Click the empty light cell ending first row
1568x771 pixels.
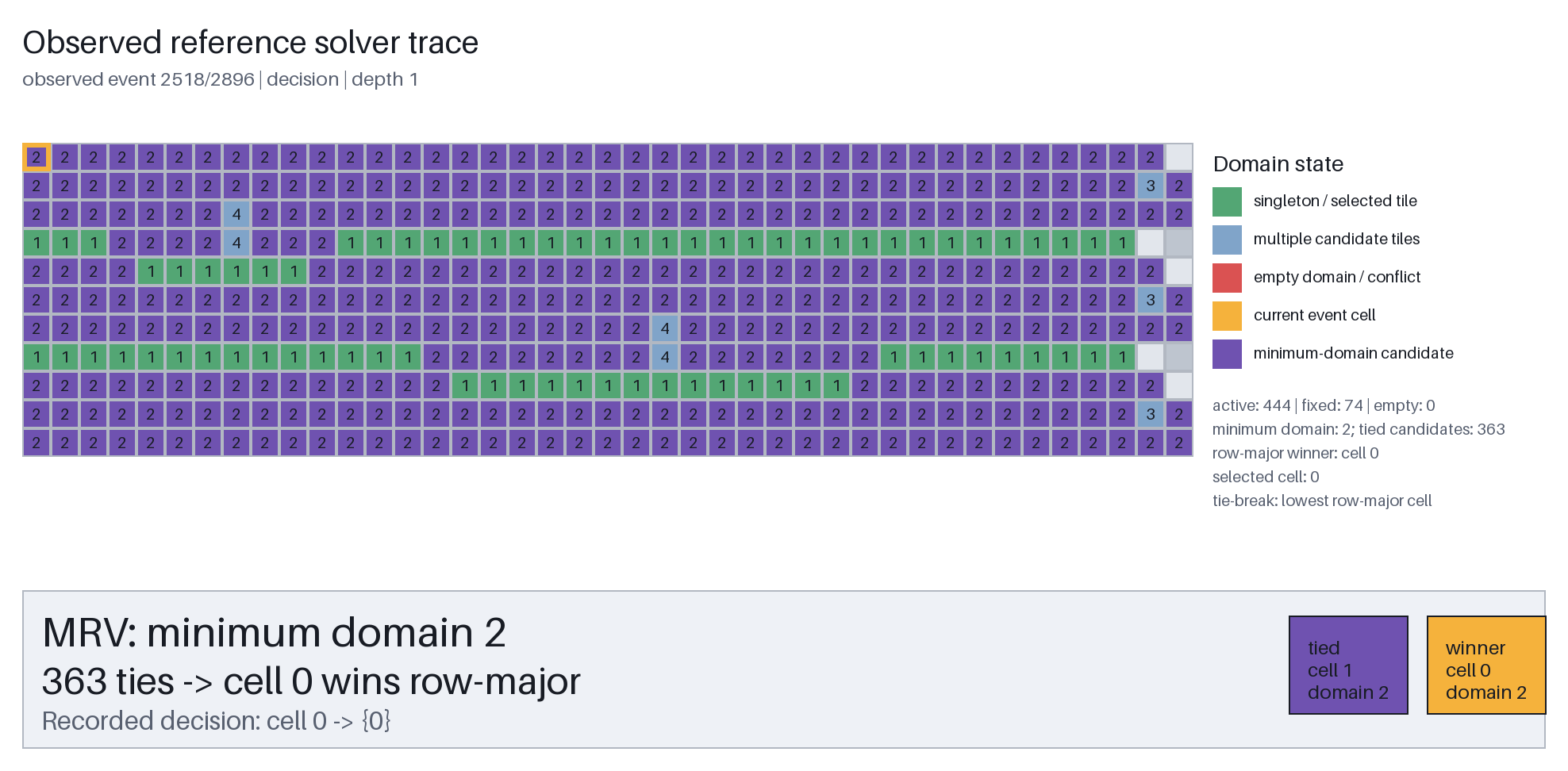tap(1179, 157)
